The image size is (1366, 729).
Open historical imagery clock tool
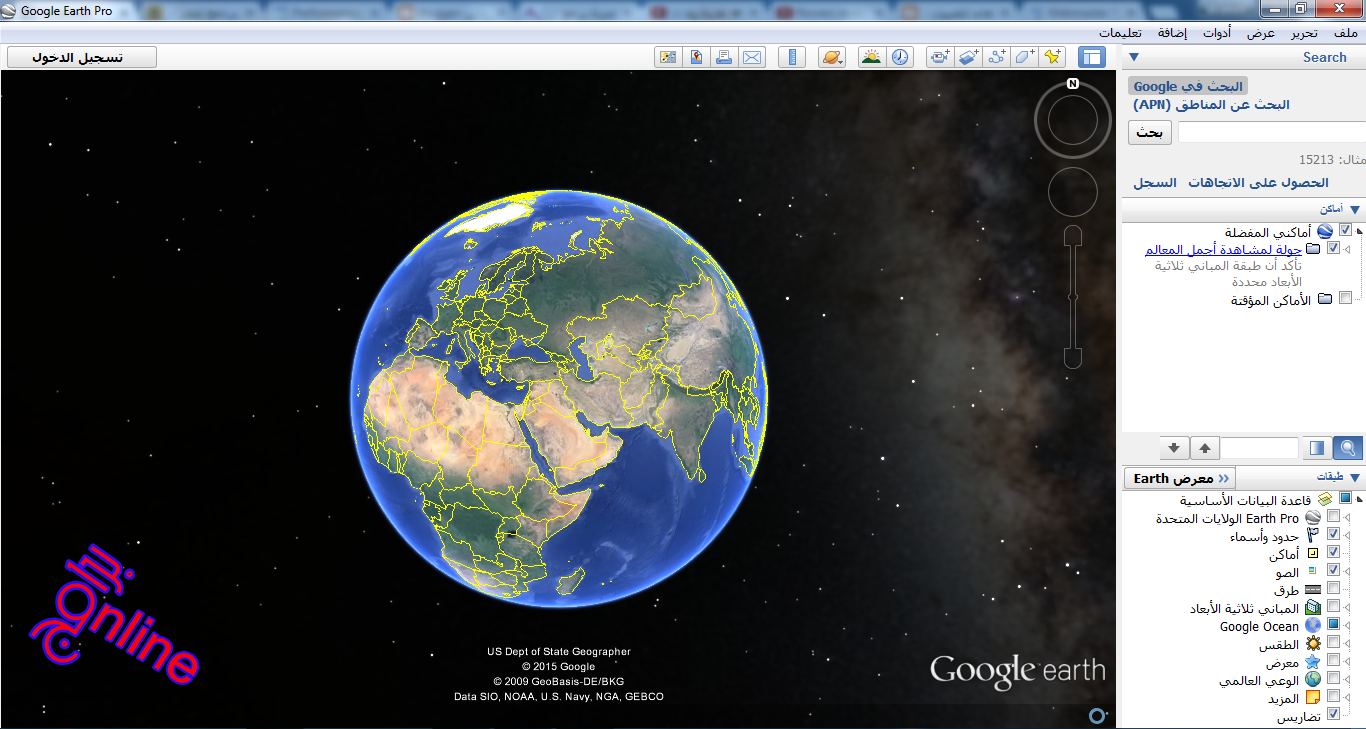[x=901, y=57]
